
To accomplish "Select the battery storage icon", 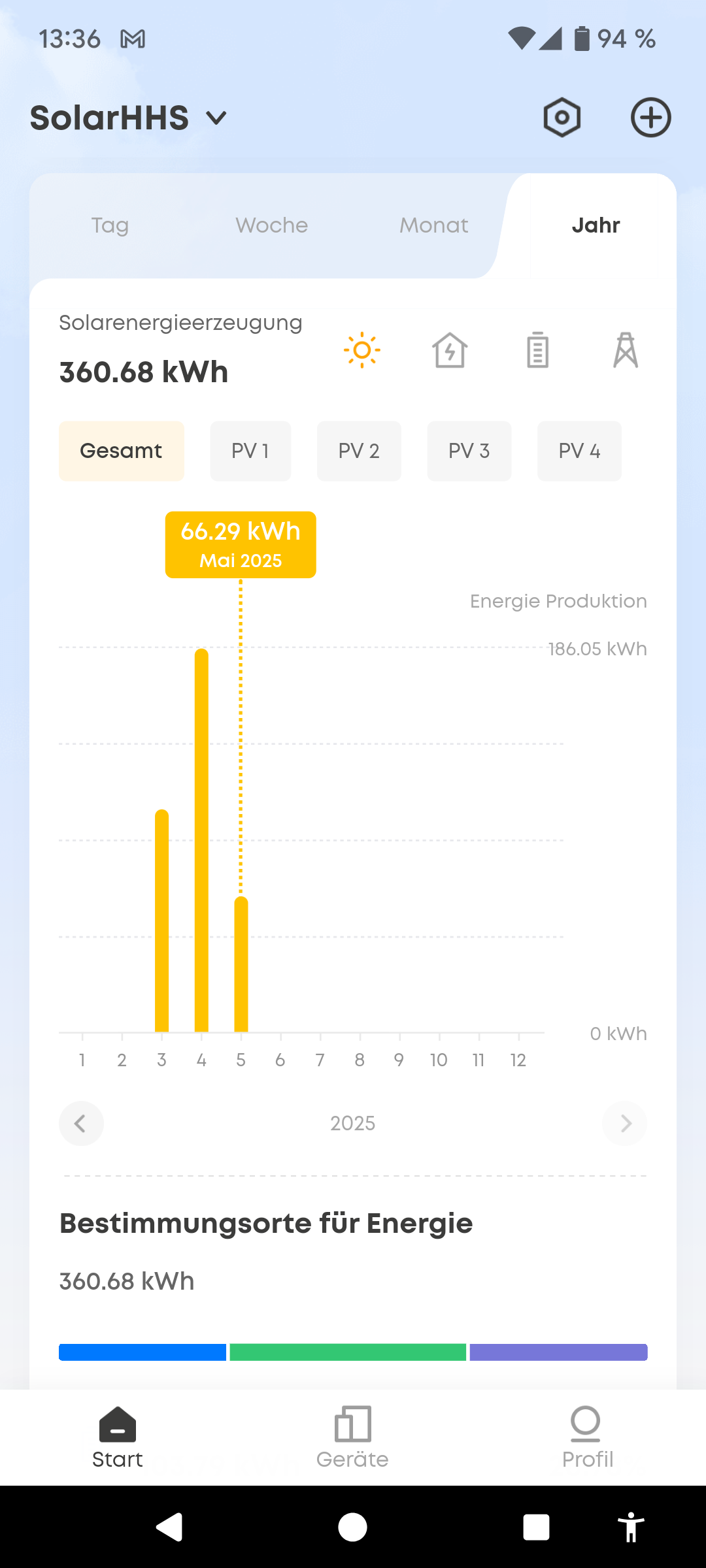I will (537, 350).
